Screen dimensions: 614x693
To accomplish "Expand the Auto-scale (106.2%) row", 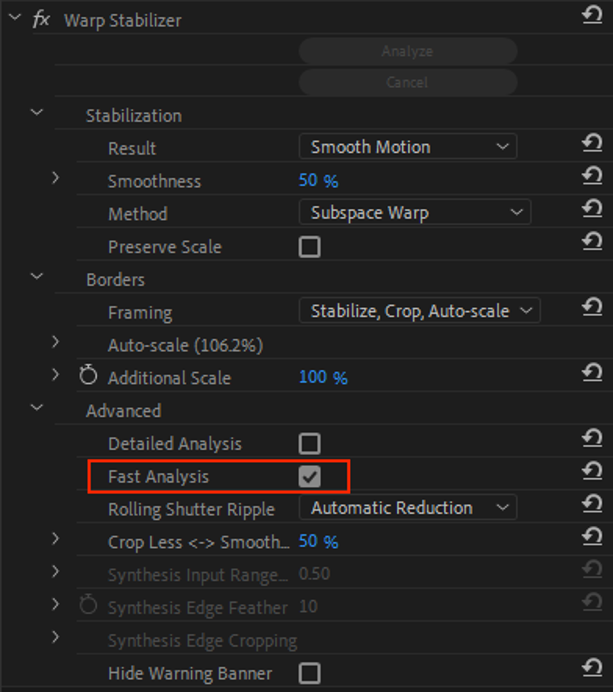I will (55, 342).
